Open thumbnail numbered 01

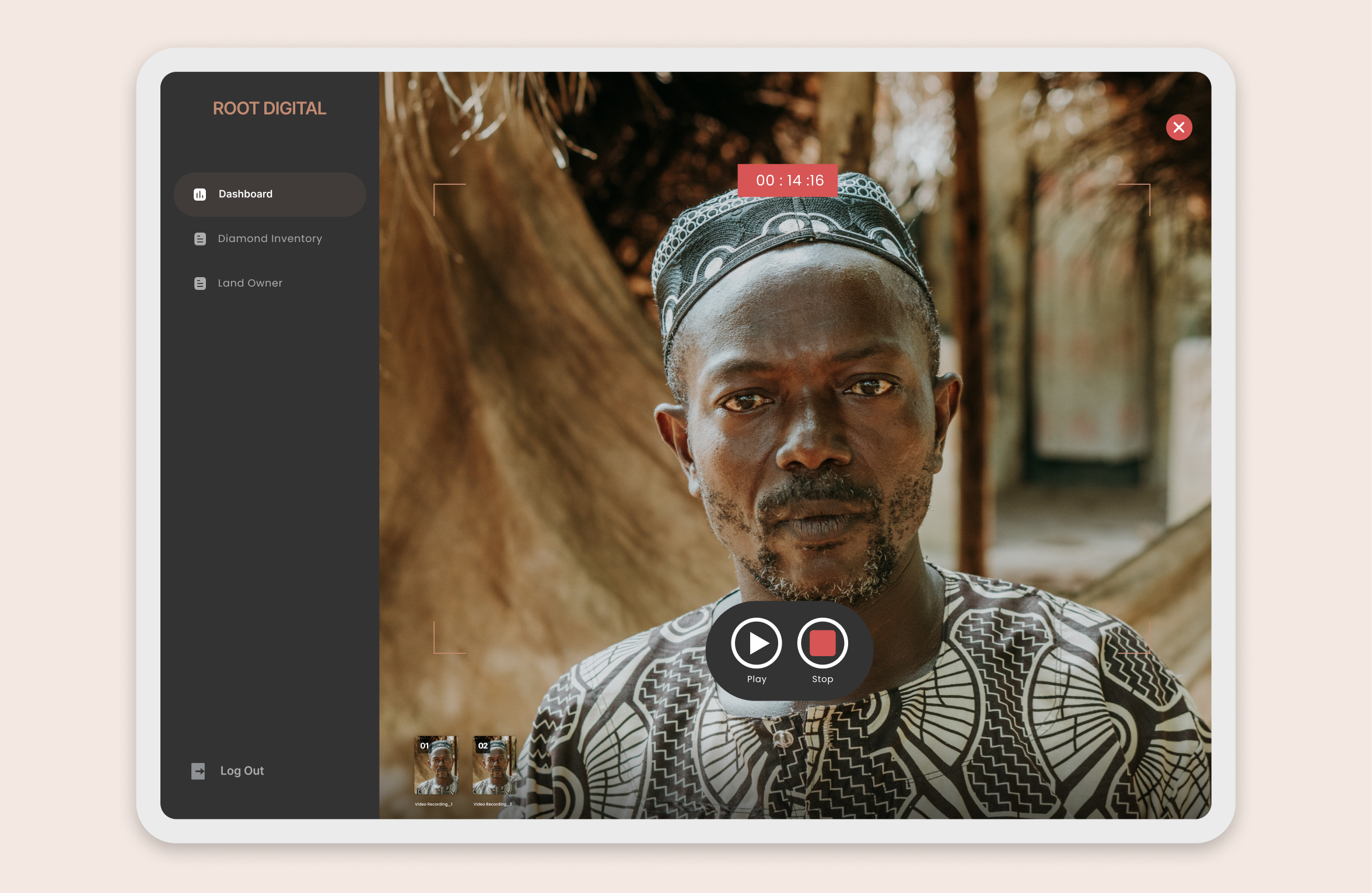pos(436,766)
